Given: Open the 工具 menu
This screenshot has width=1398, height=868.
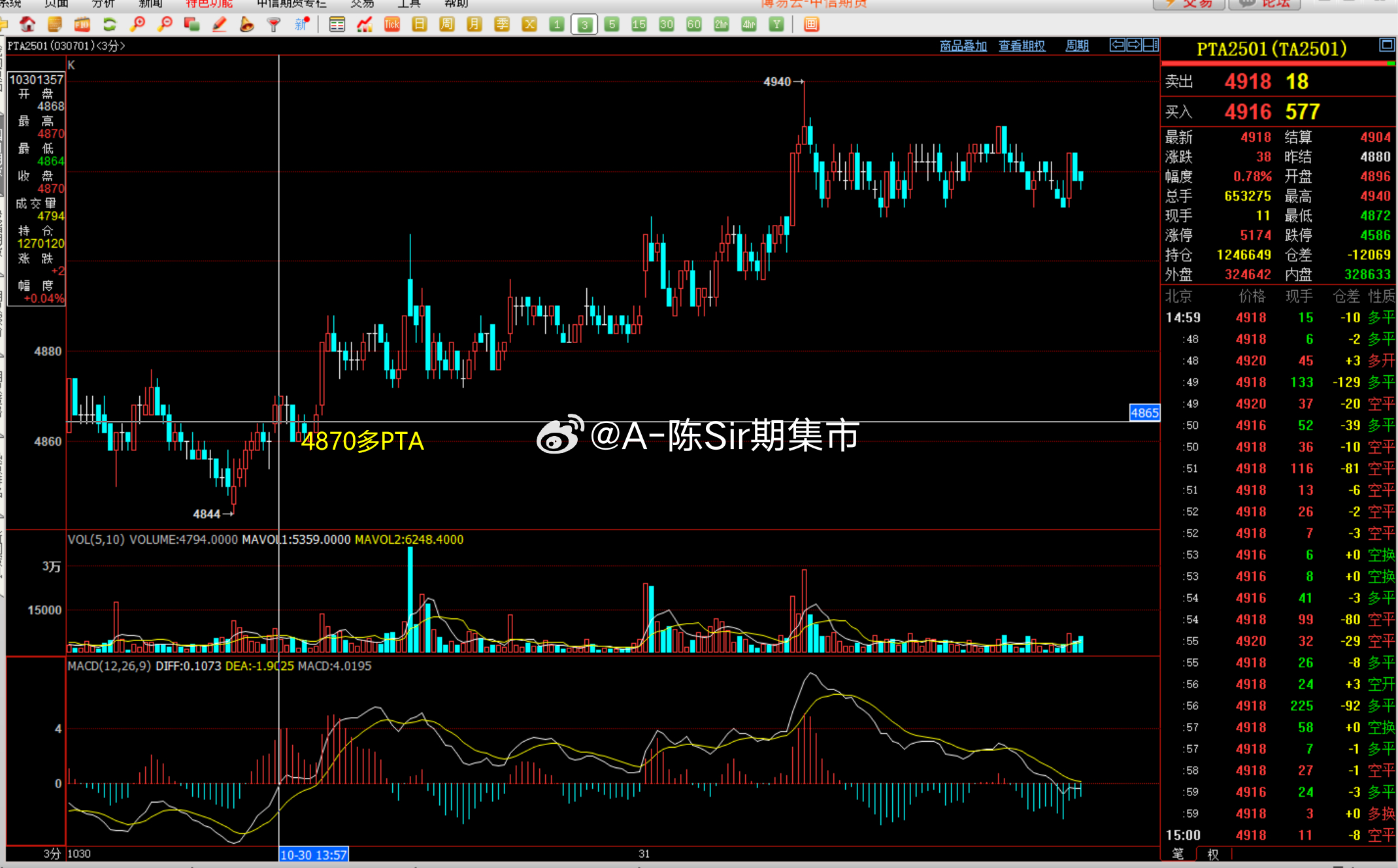Looking at the screenshot, I should point(409,4).
